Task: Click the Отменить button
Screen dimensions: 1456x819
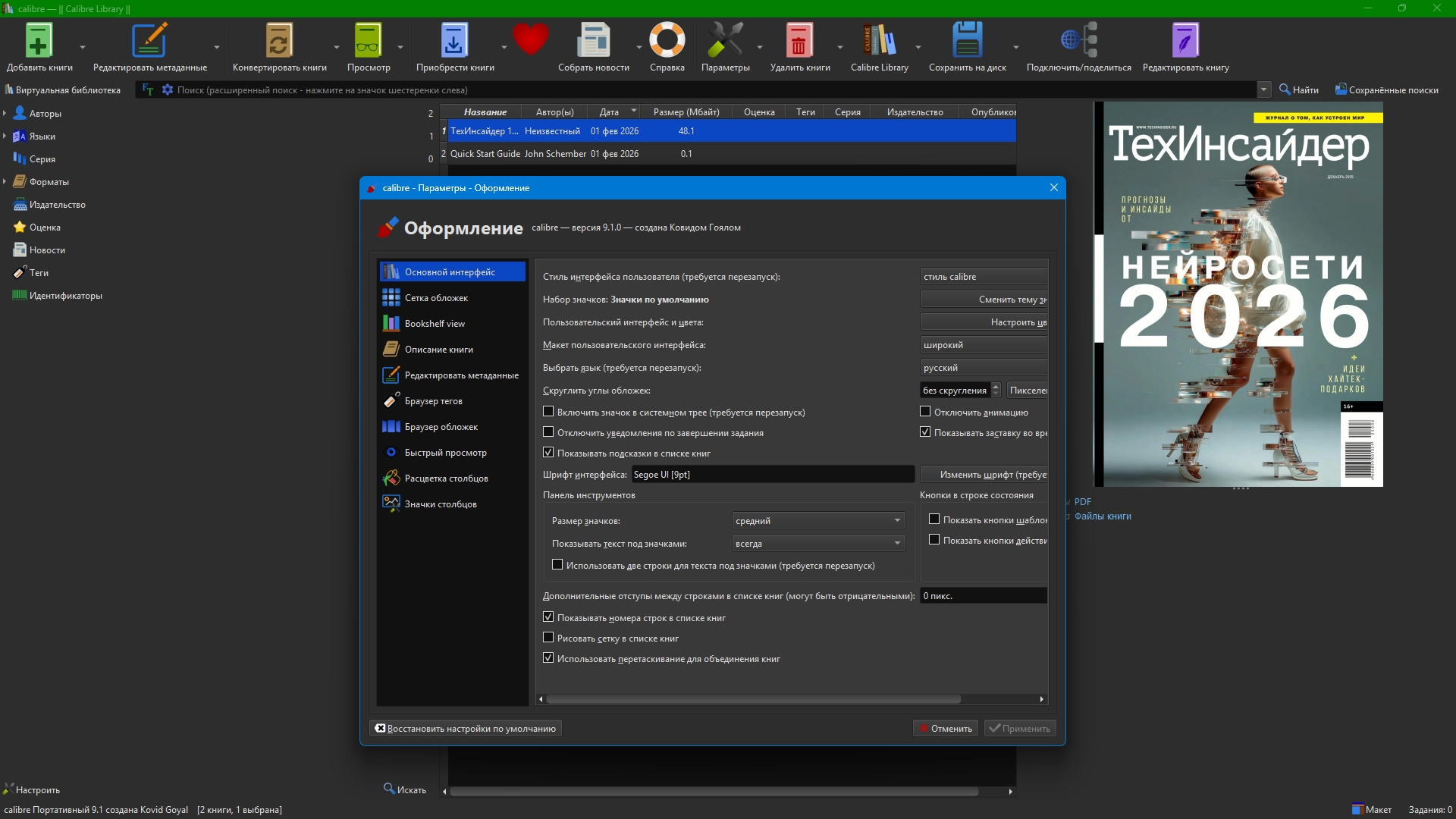Action: pyautogui.click(x=945, y=728)
